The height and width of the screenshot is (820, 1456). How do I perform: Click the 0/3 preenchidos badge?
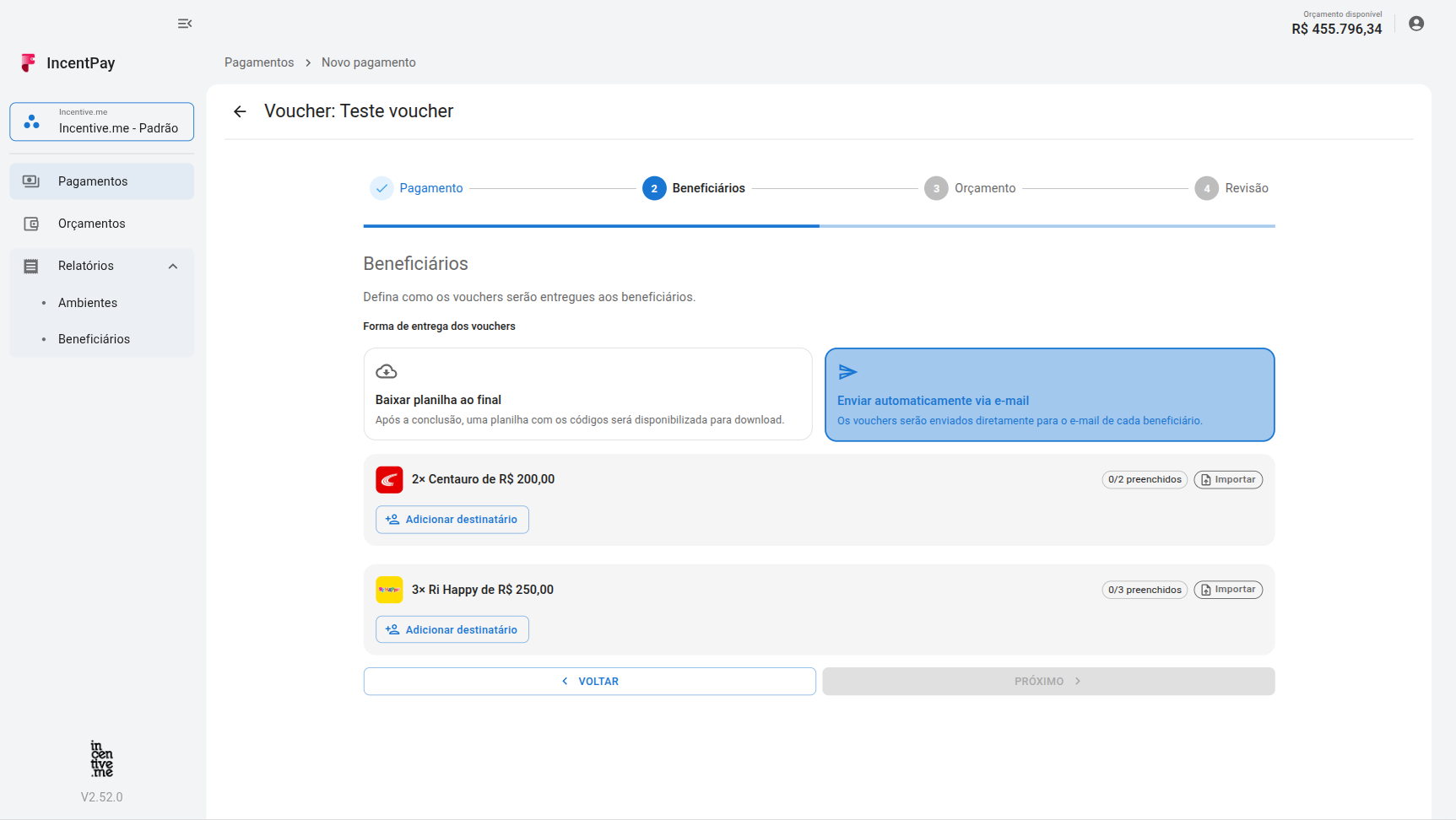click(1145, 590)
